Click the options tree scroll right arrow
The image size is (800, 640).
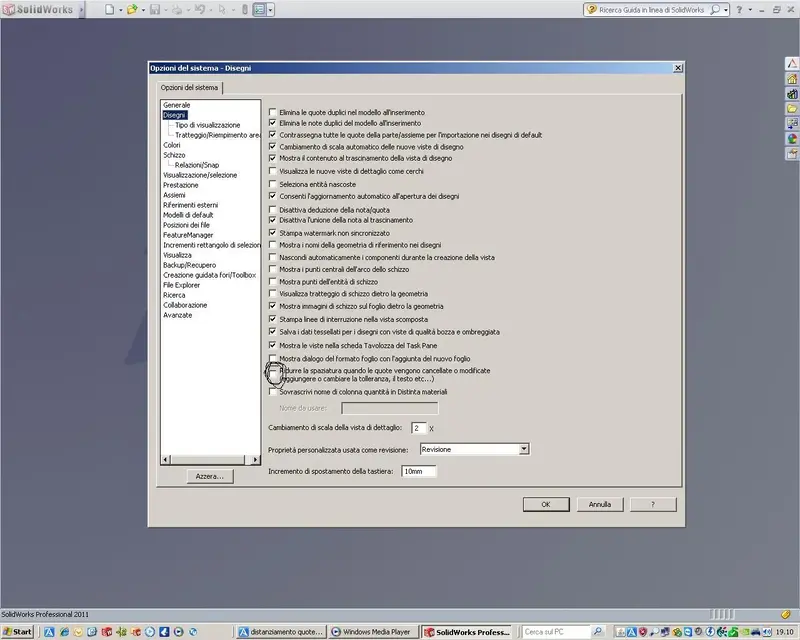(x=255, y=459)
